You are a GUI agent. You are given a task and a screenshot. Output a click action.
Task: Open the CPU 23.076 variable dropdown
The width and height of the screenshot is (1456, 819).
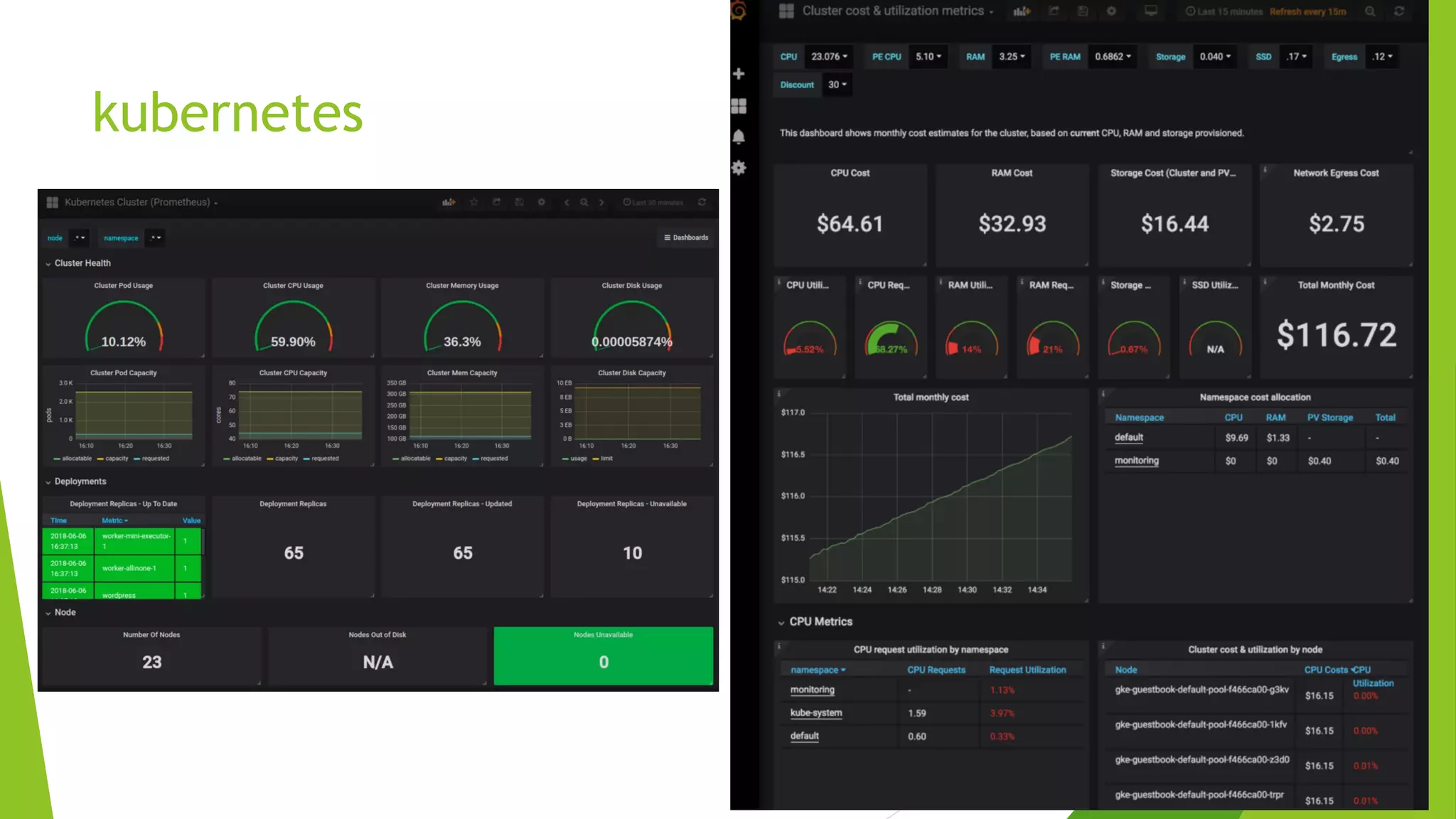point(829,57)
